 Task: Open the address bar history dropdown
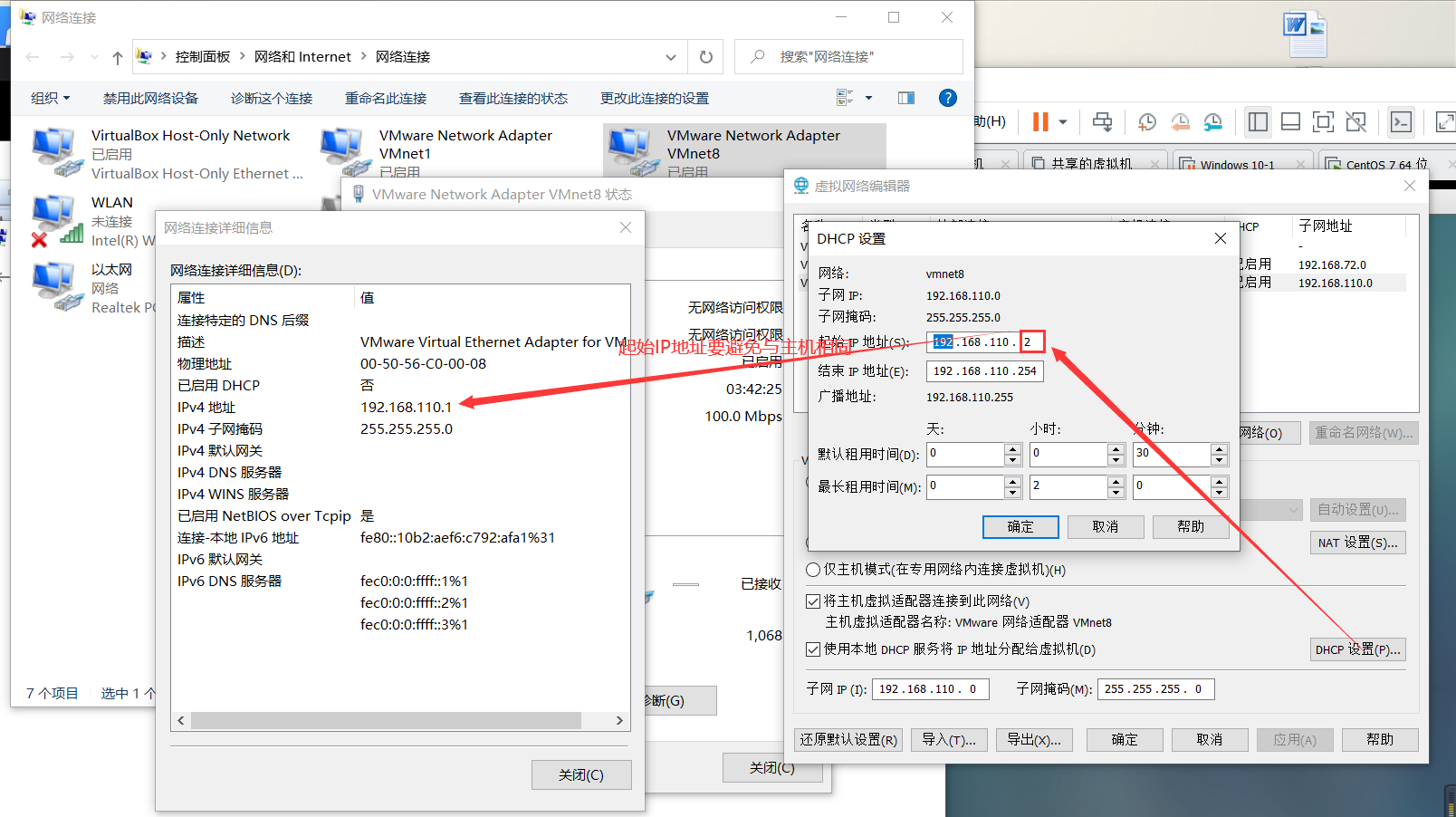click(670, 57)
